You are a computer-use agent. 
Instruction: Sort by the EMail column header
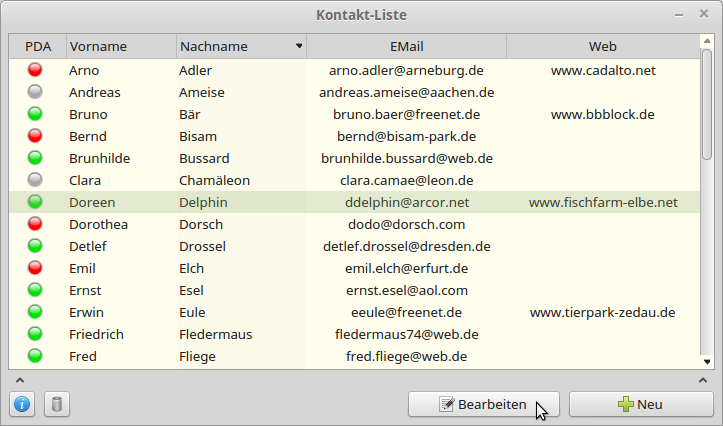[x=406, y=47]
